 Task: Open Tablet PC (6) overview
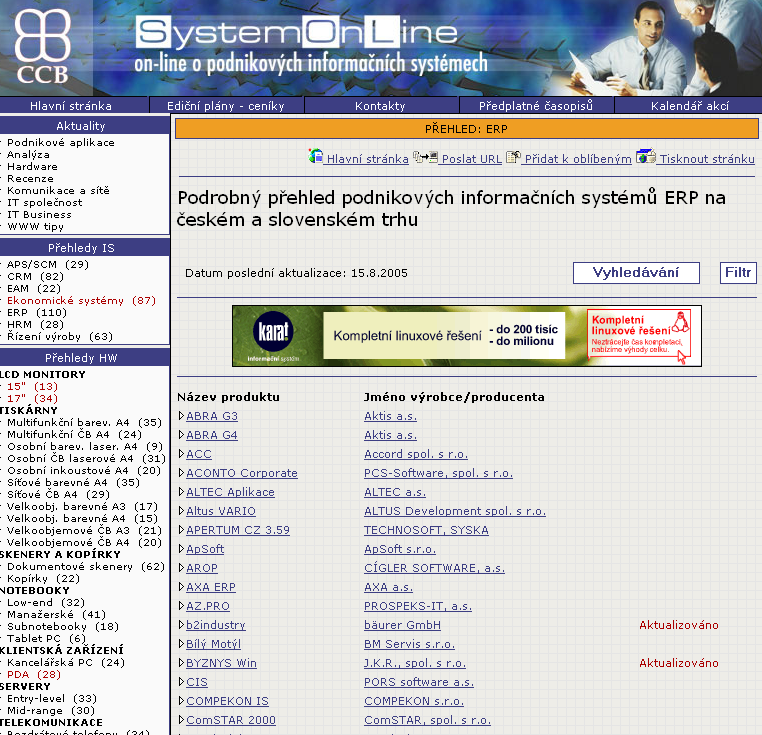(46, 639)
